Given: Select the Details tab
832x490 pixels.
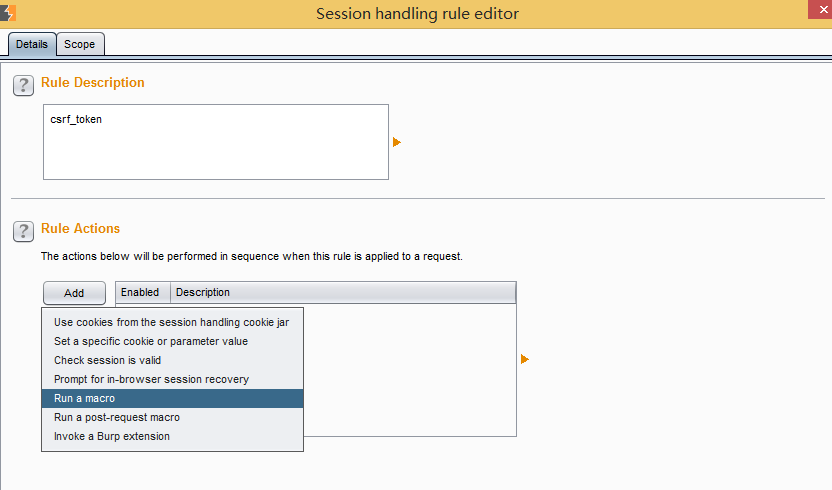Looking at the screenshot, I should (x=32, y=44).
